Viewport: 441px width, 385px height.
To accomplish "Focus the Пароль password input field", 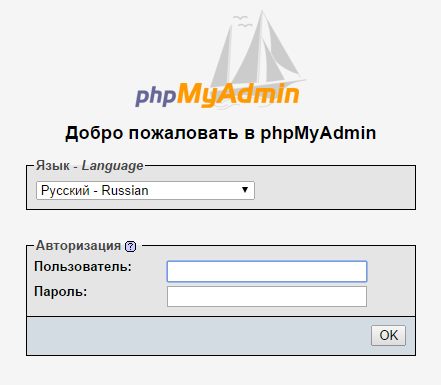I will tap(267, 296).
